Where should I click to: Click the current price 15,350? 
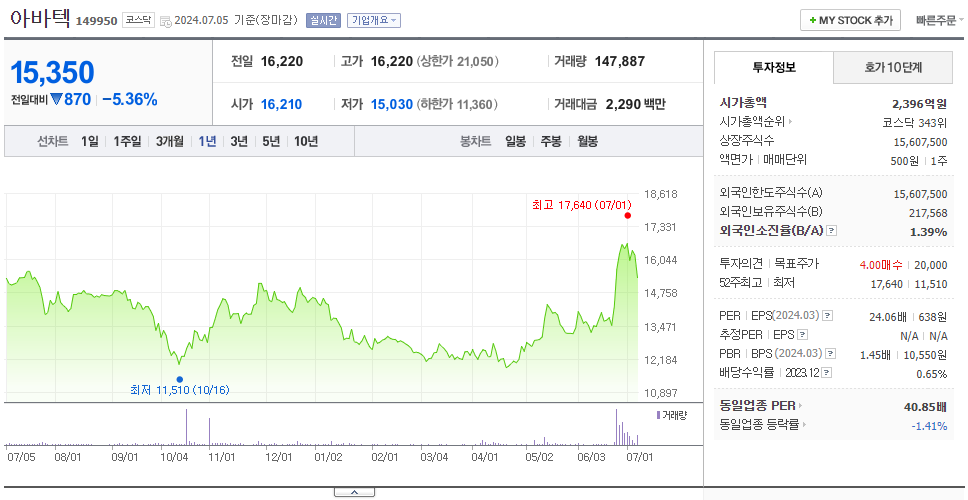click(x=52, y=73)
